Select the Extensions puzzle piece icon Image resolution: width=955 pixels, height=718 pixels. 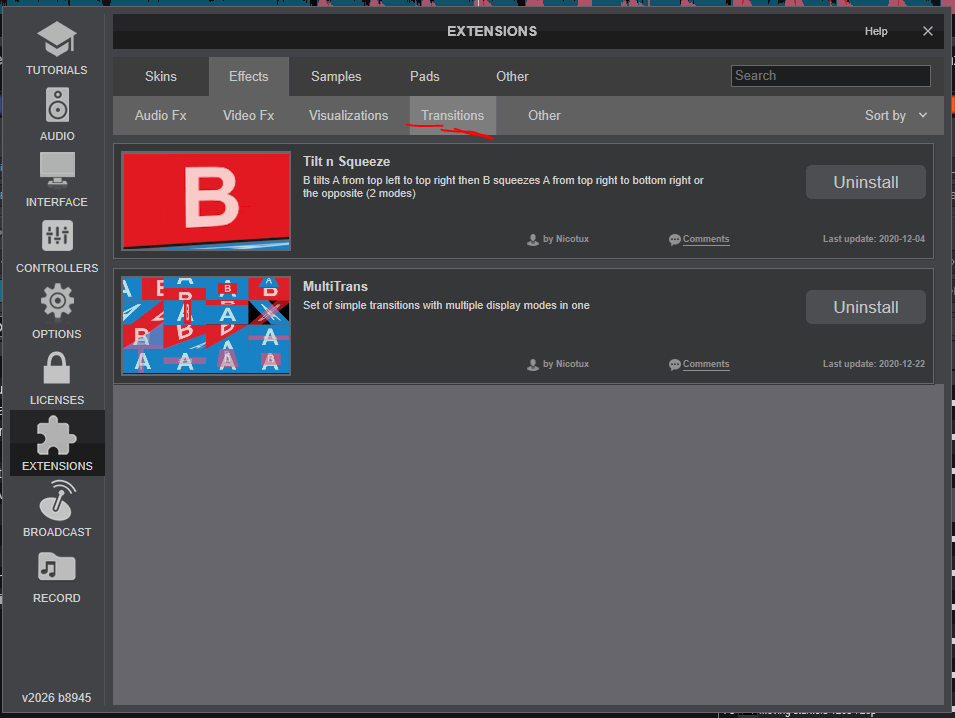(57, 436)
